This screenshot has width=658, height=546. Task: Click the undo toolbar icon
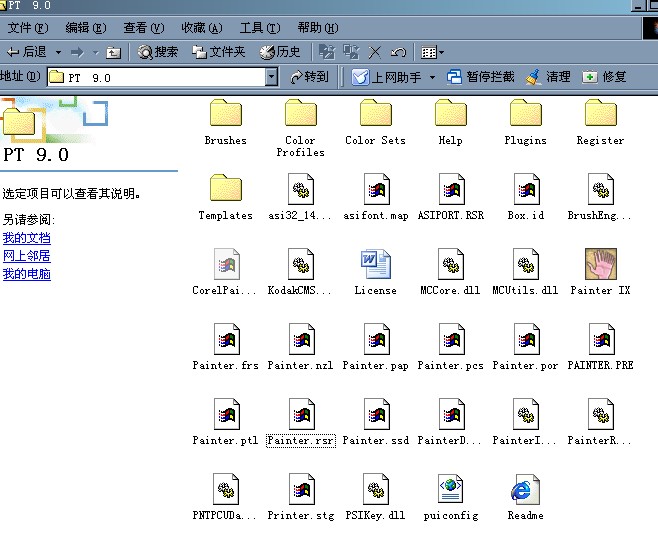(x=398, y=52)
